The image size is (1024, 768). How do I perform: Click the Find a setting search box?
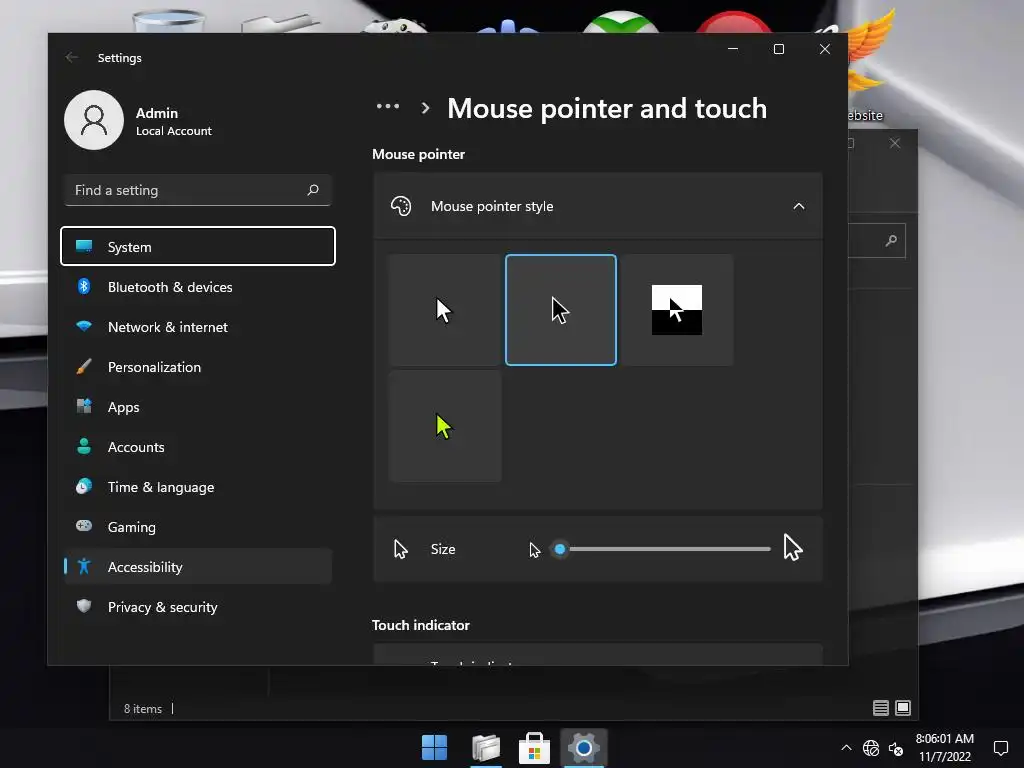[x=197, y=190]
